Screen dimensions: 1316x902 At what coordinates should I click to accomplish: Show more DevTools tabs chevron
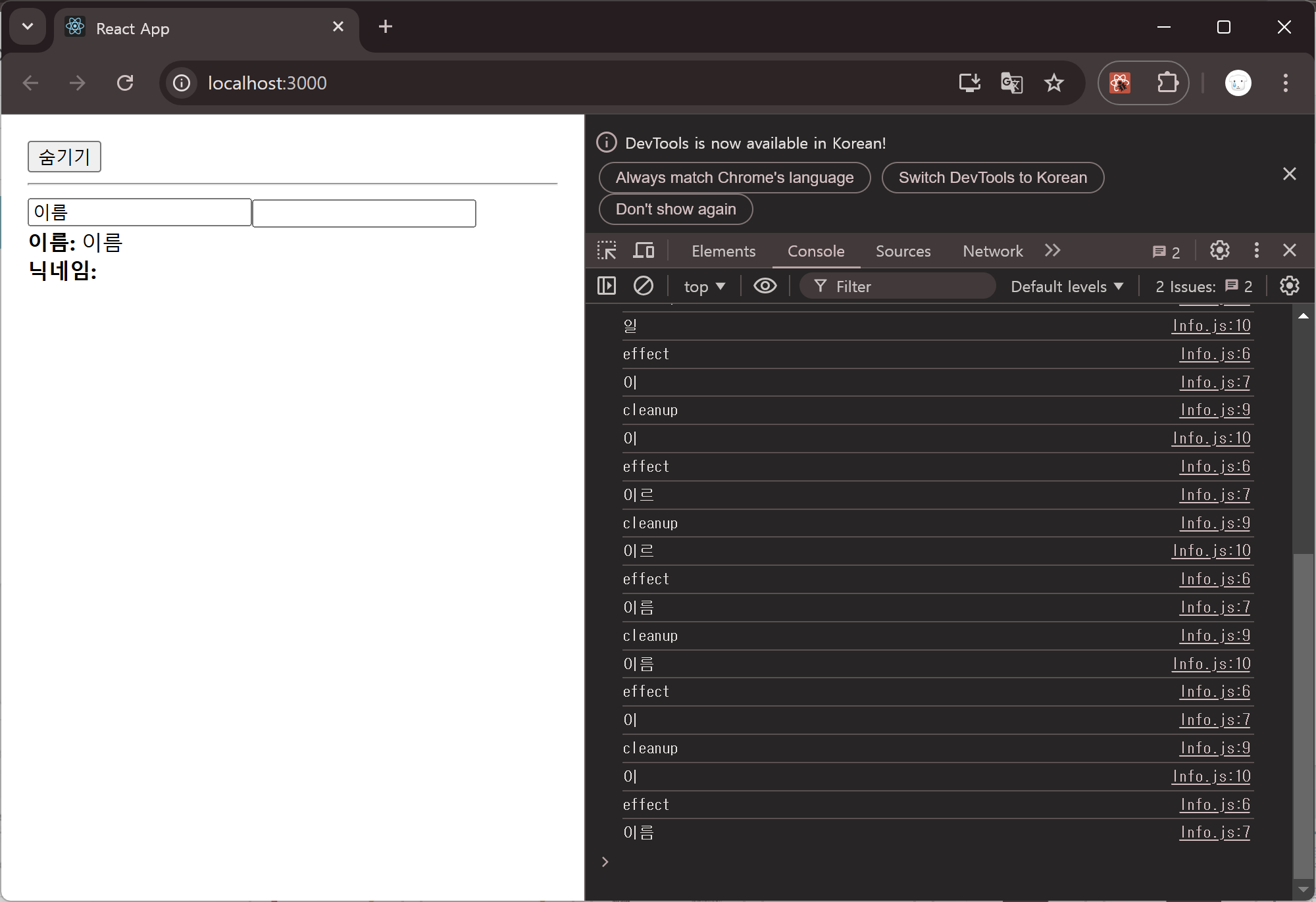click(1053, 251)
